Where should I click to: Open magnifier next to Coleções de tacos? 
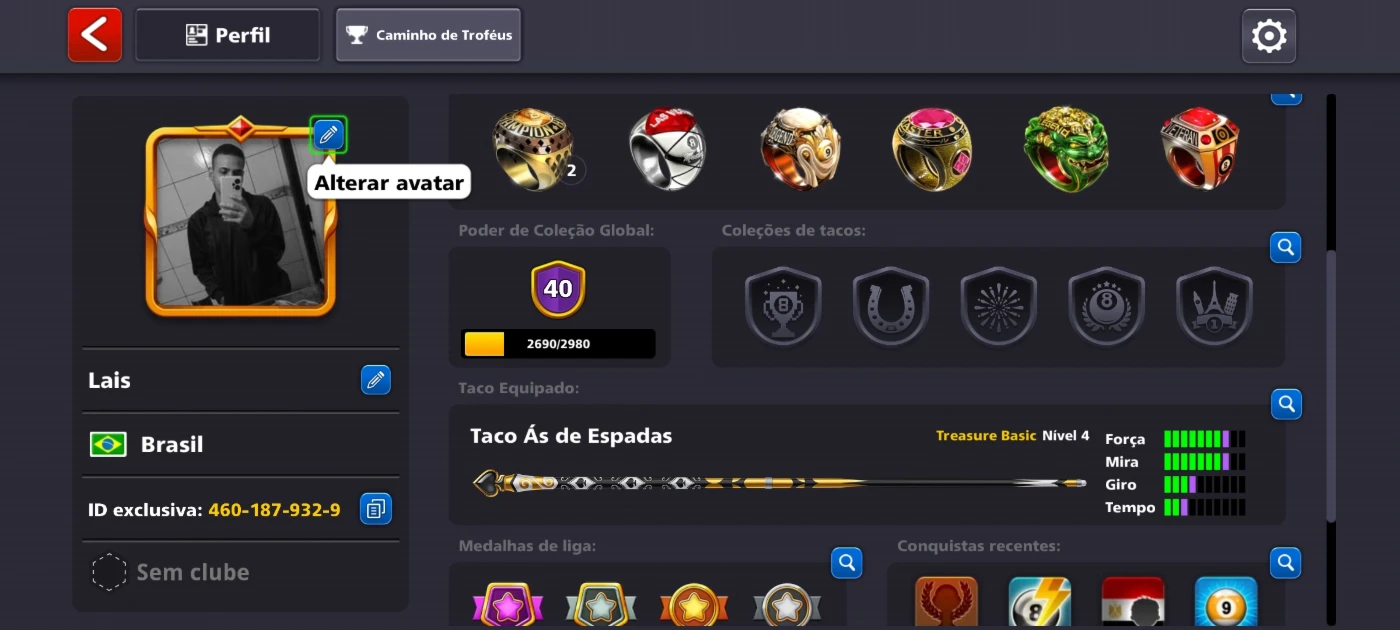pyautogui.click(x=1286, y=247)
